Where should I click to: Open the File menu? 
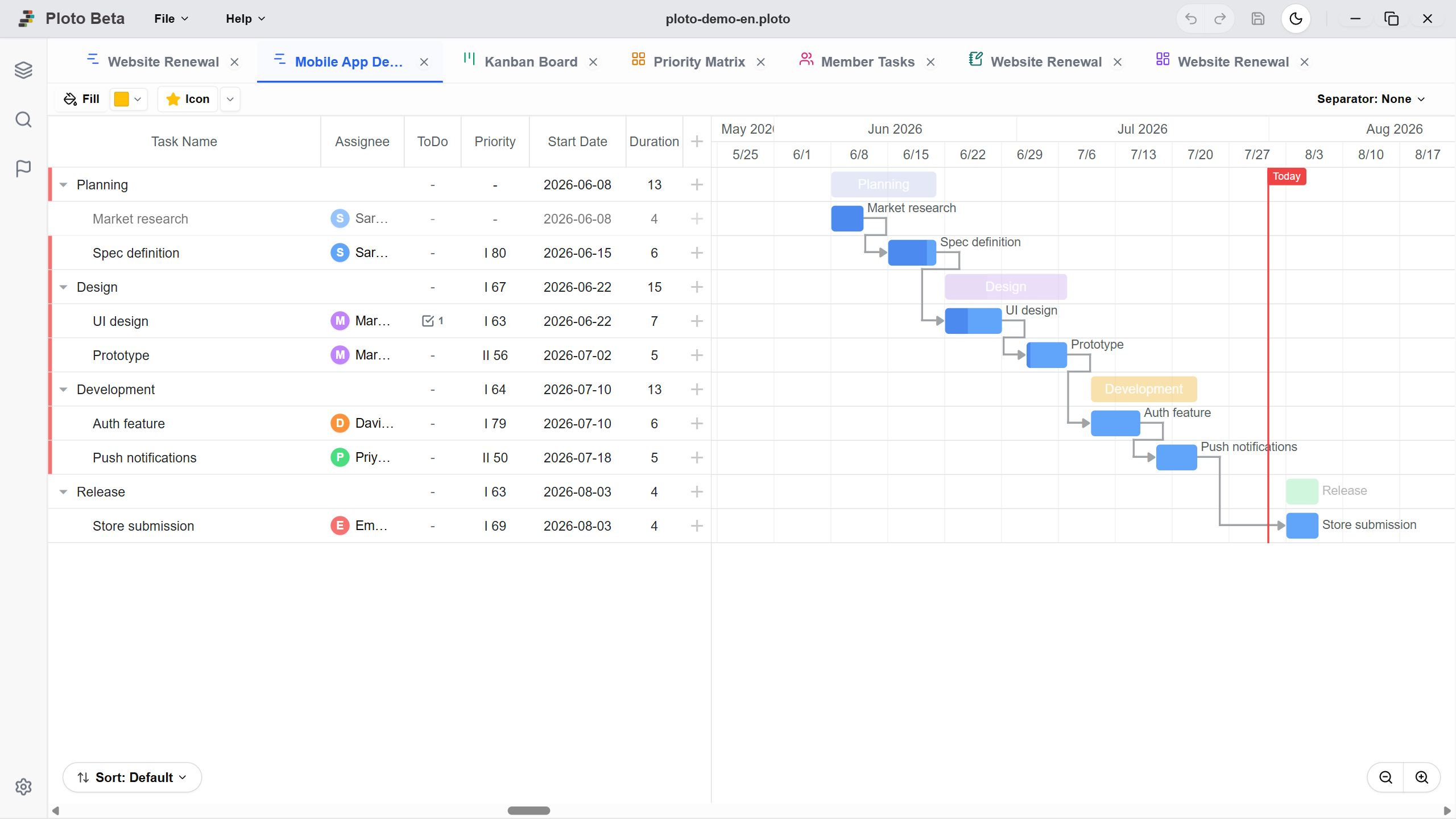pyautogui.click(x=171, y=19)
